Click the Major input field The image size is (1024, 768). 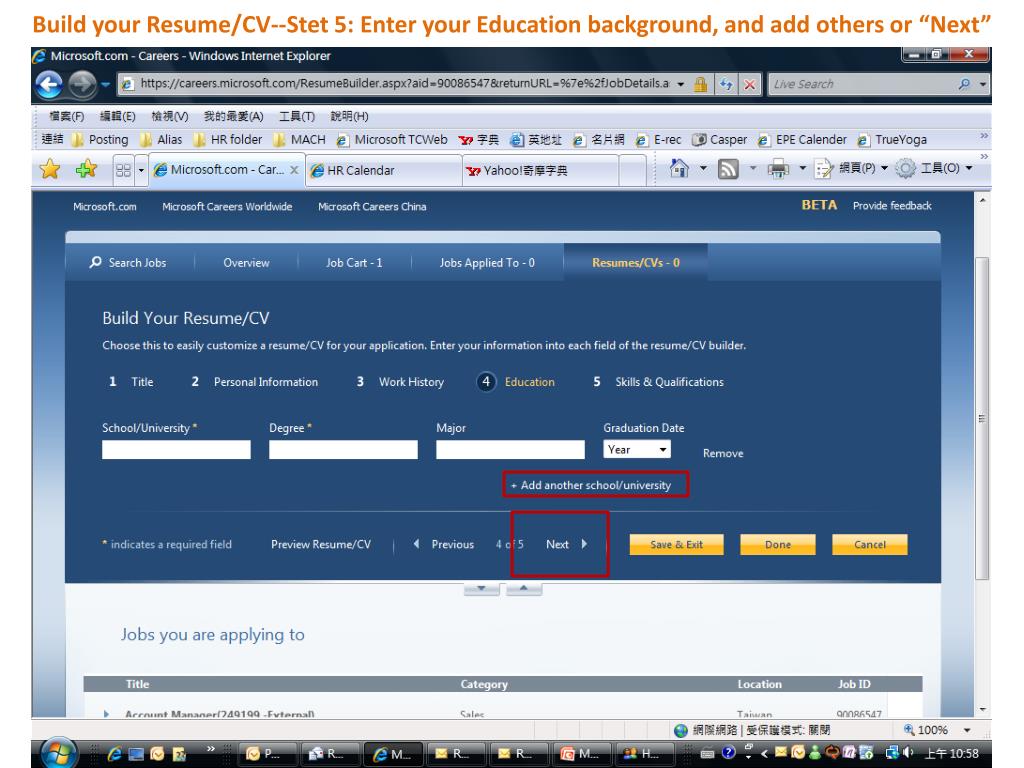511,449
